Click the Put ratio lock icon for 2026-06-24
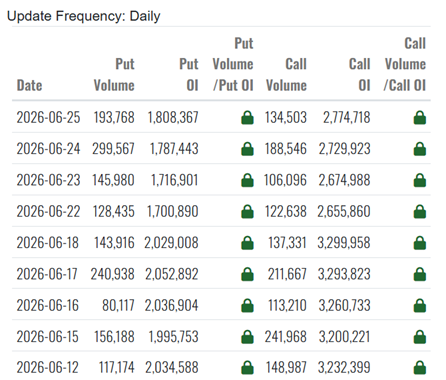Viewport: 446px width, 380px height. [x=247, y=149]
